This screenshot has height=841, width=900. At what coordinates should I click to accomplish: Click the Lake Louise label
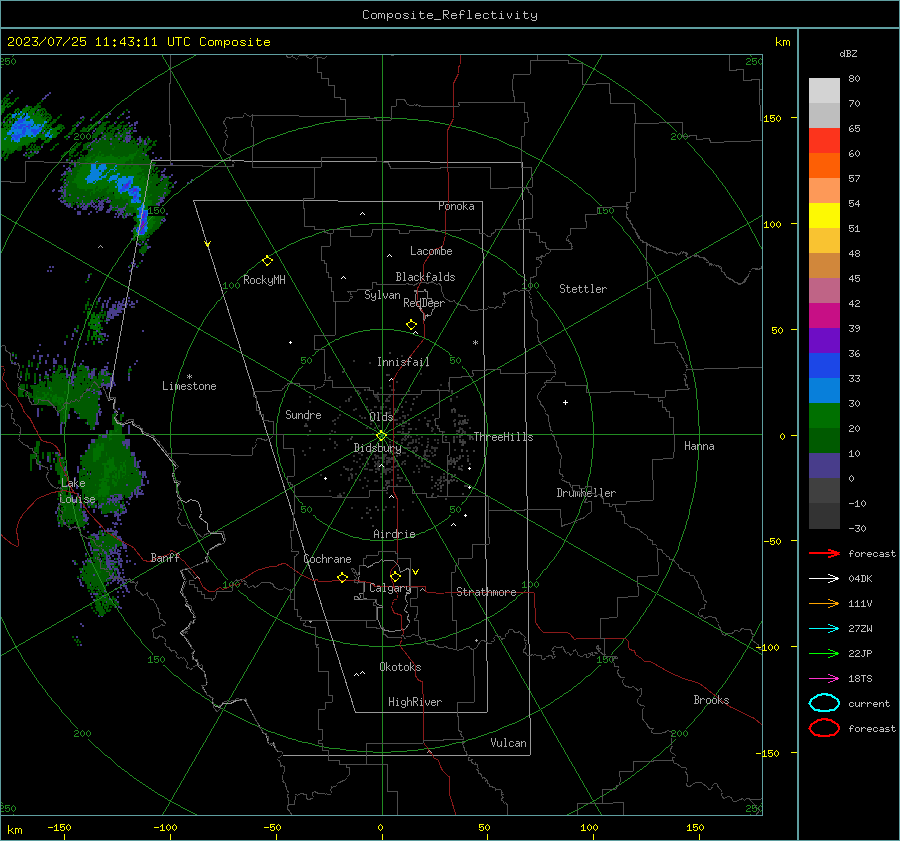point(77,491)
